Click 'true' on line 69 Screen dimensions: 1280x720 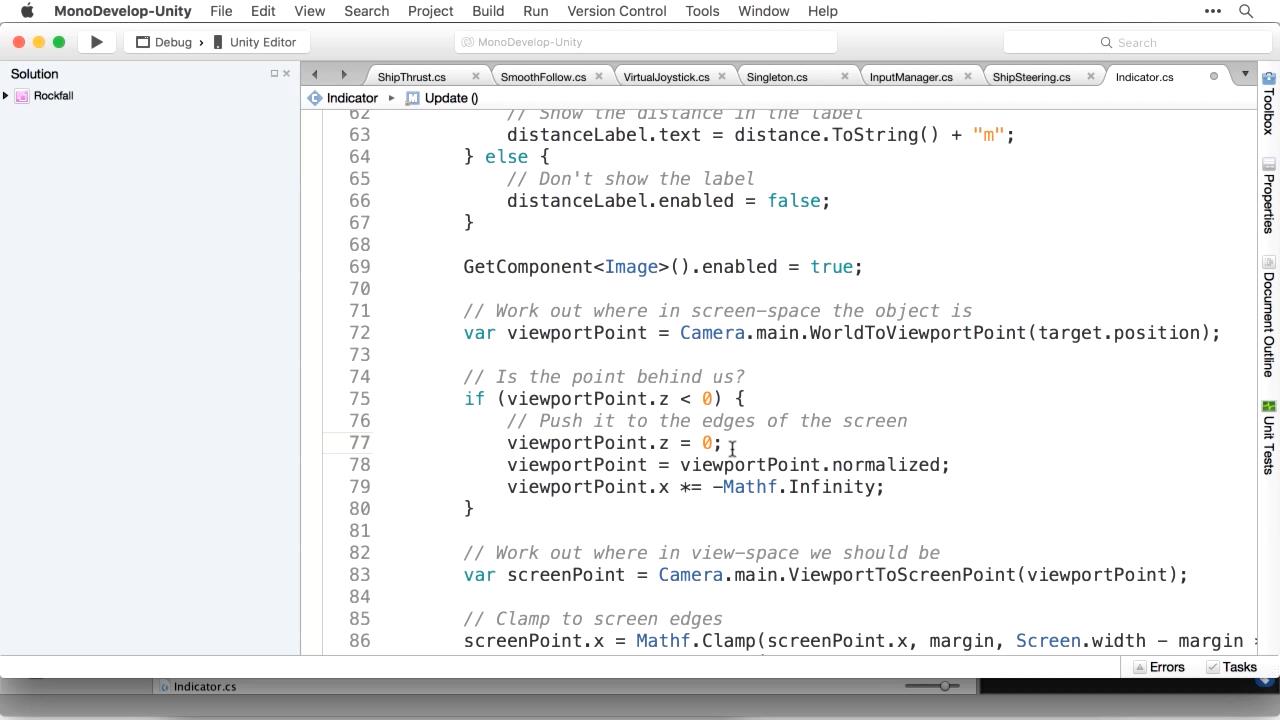[x=831, y=267]
